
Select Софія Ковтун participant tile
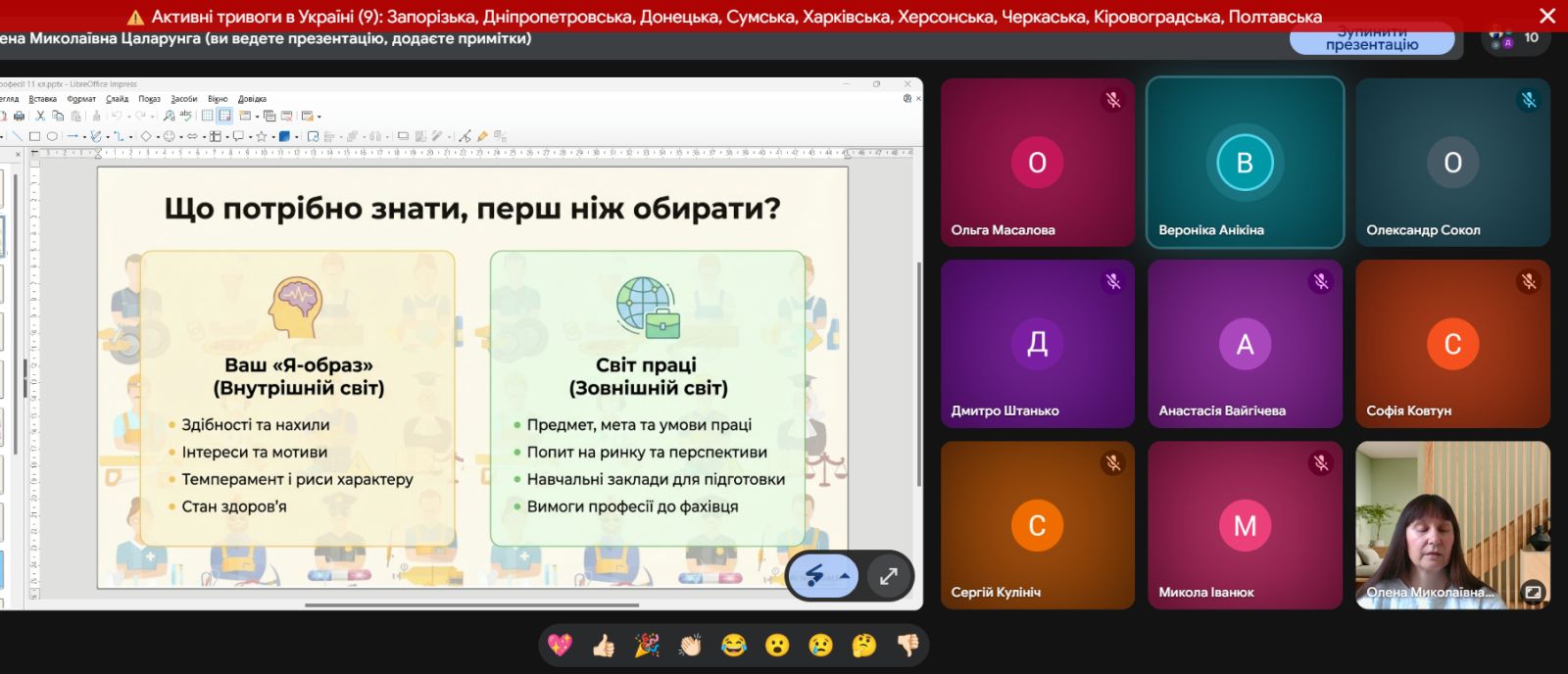(x=1452, y=344)
